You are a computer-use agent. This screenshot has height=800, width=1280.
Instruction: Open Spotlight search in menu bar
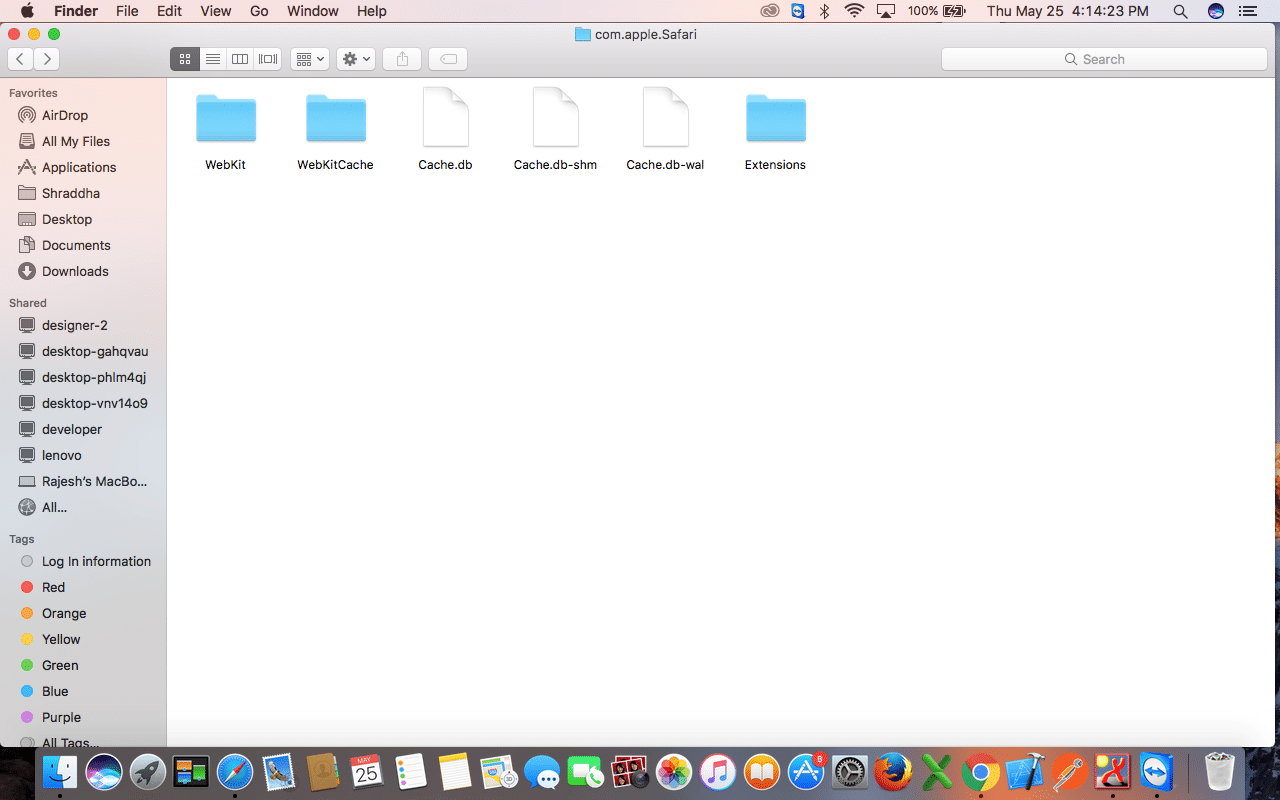click(x=1180, y=11)
